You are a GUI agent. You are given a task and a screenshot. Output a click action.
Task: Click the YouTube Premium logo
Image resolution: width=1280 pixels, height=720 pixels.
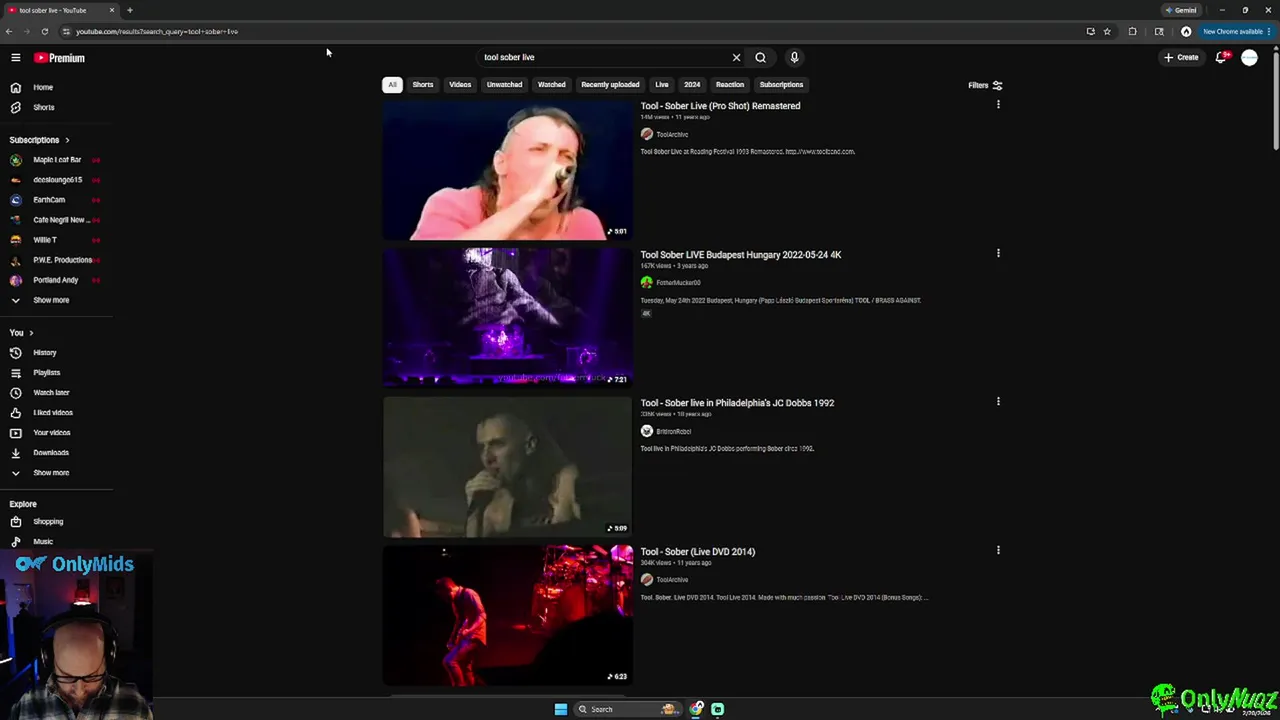pos(59,58)
